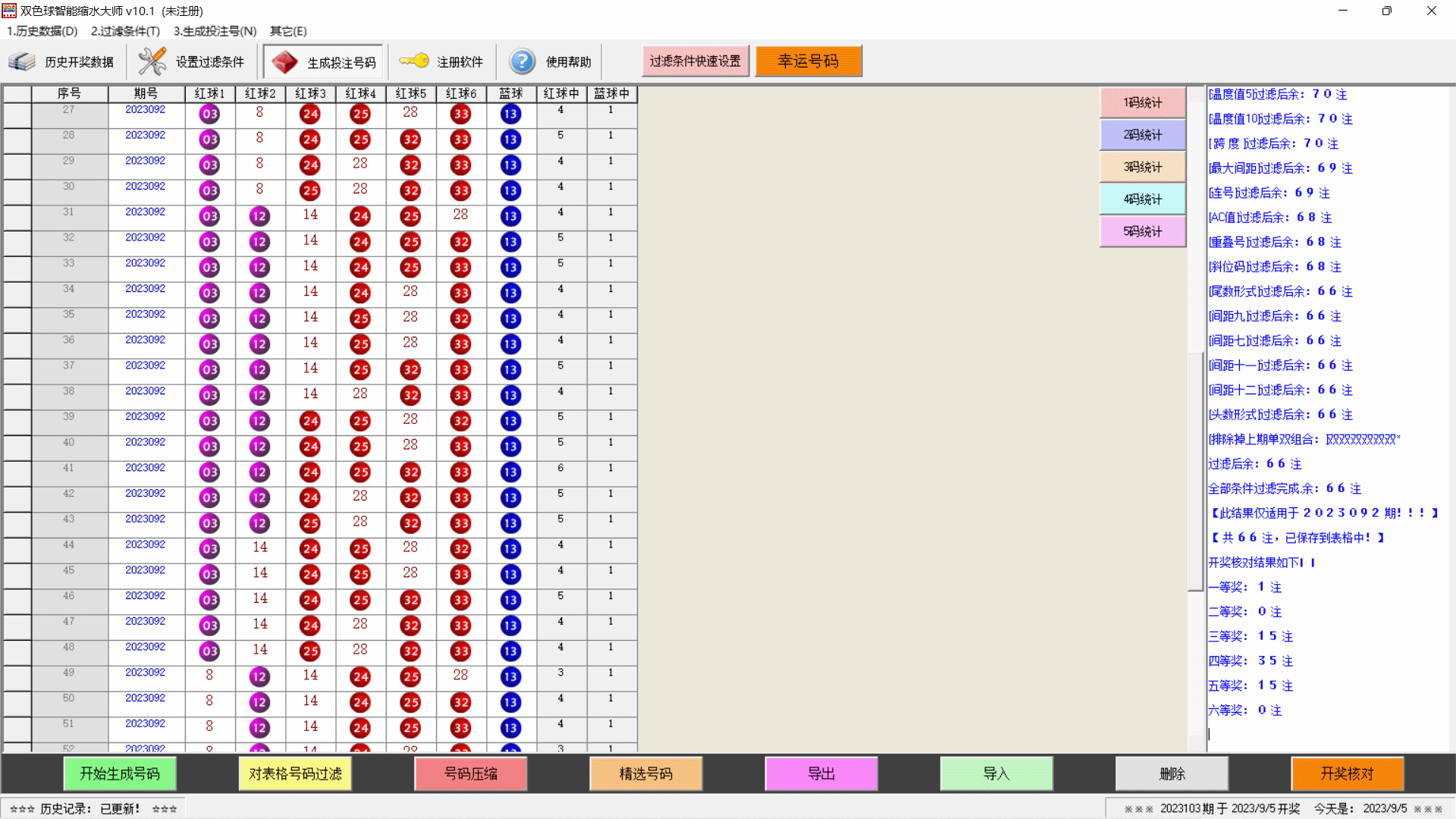Click the red 生成投注号码 icon
The width and height of the screenshot is (1456, 819).
285,61
